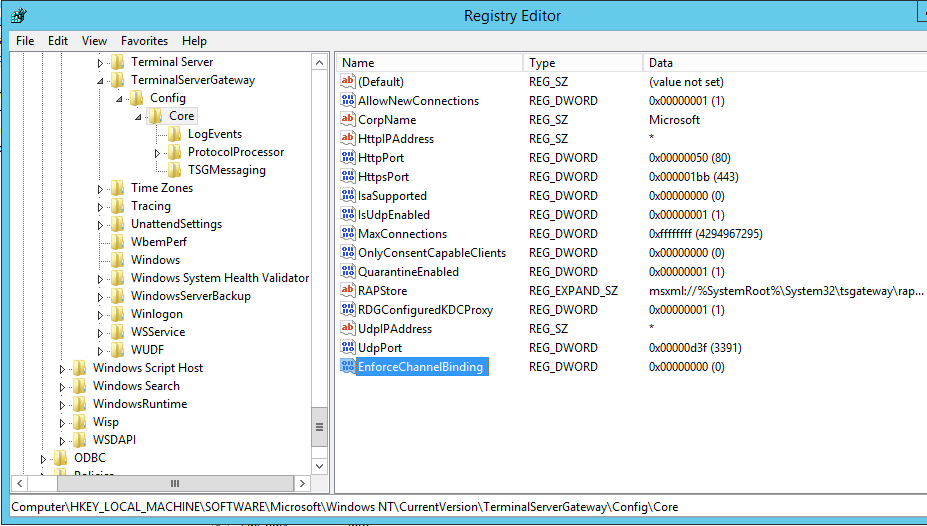Click the HttpsPort DWORD icon
The width and height of the screenshot is (927, 526).
pyautogui.click(x=348, y=177)
